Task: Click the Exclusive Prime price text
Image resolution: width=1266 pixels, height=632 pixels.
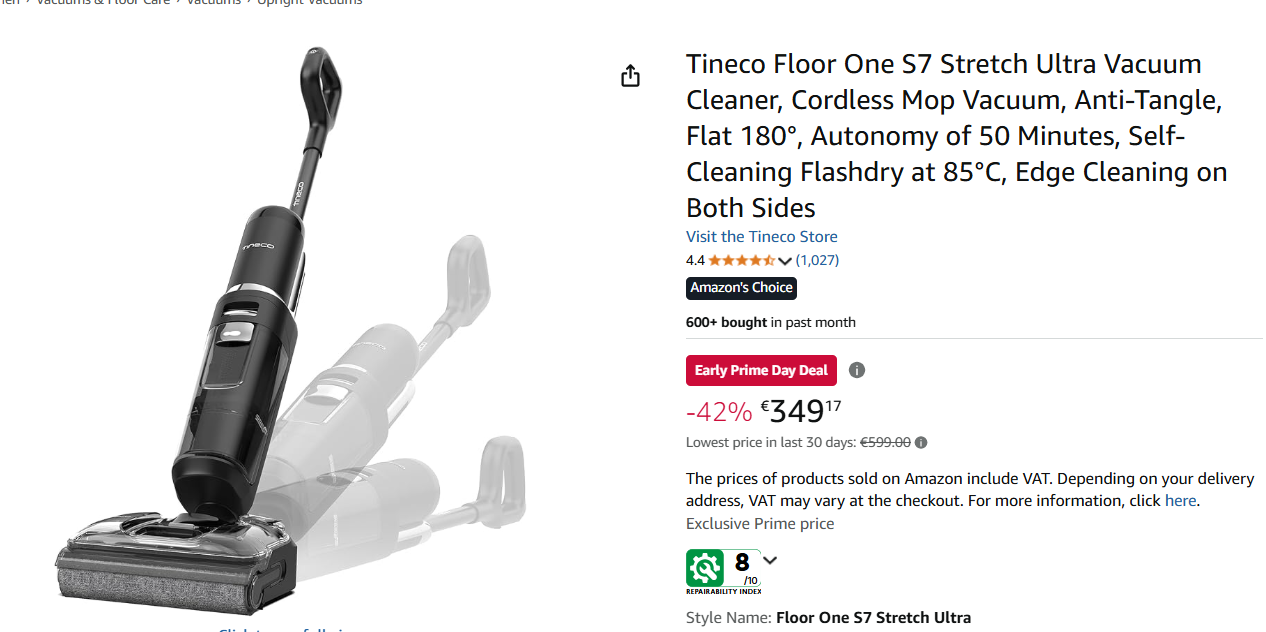Action: (759, 524)
